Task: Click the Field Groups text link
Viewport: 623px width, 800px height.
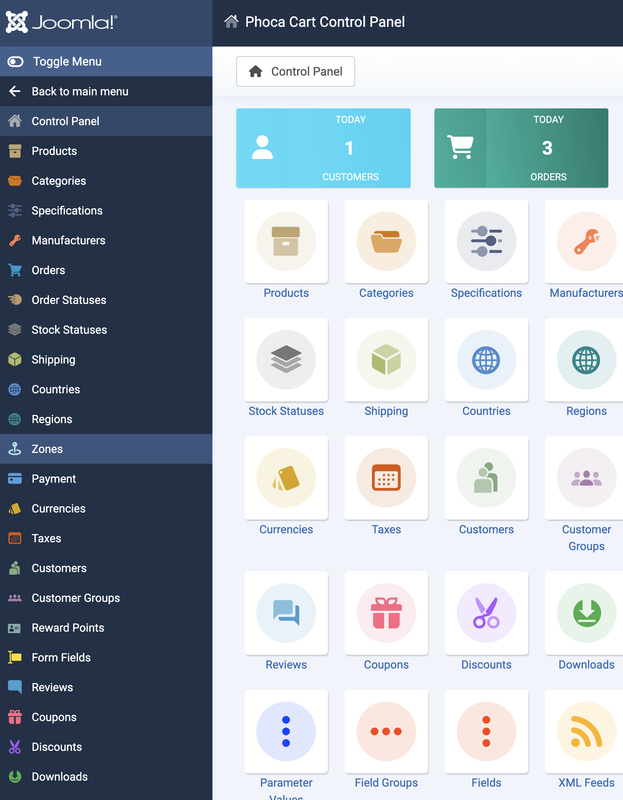Action: click(x=386, y=783)
